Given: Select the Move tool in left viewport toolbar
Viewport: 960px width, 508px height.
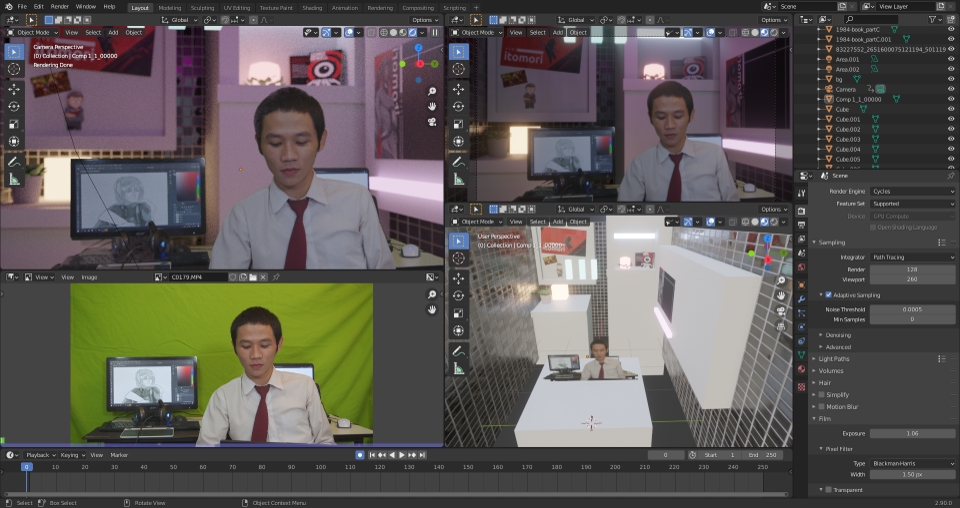Looking at the screenshot, I should [x=14, y=89].
